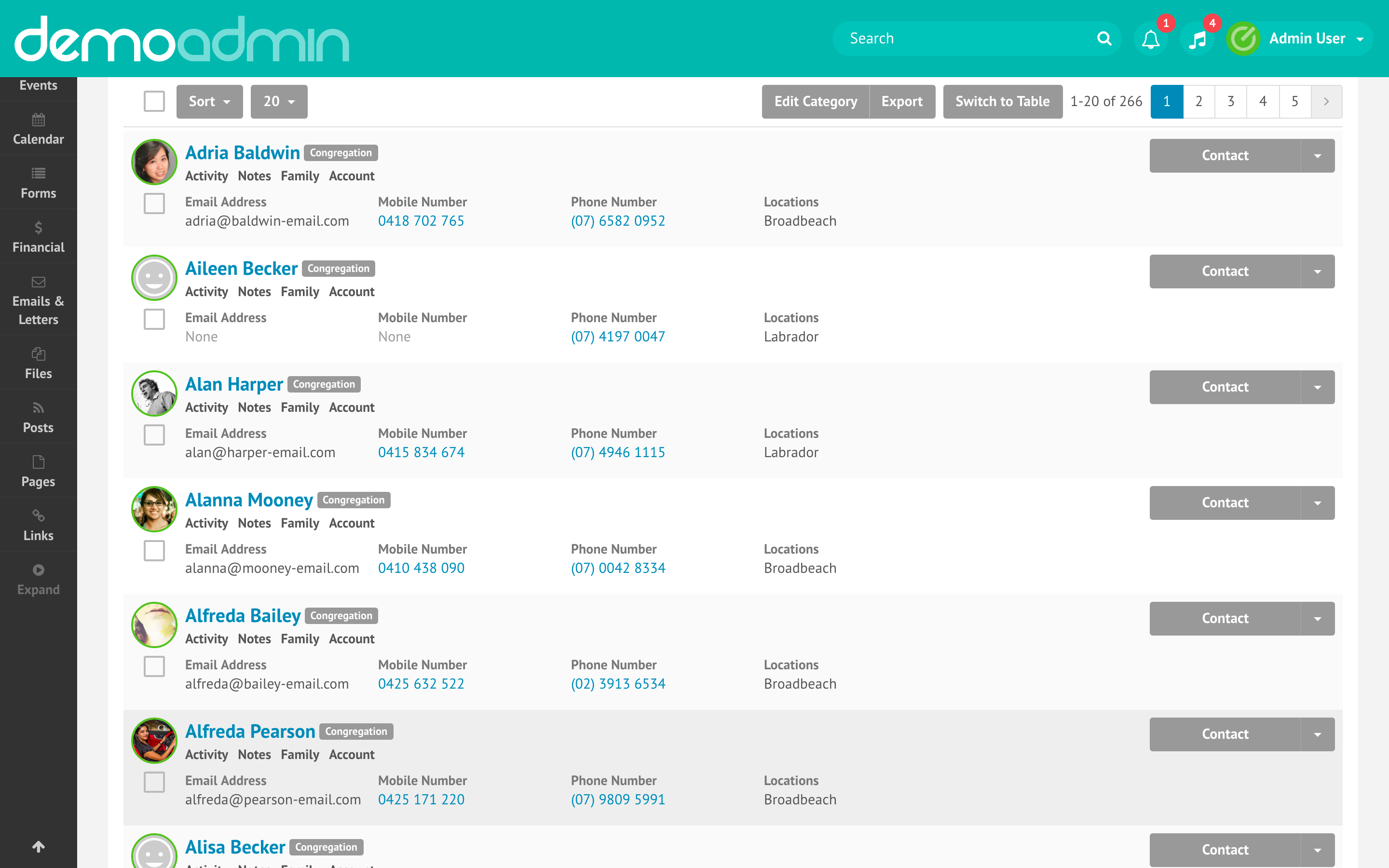1389x868 pixels.
Task: Expand Aileen Becker's Contact dropdown arrow
Action: pos(1317,271)
